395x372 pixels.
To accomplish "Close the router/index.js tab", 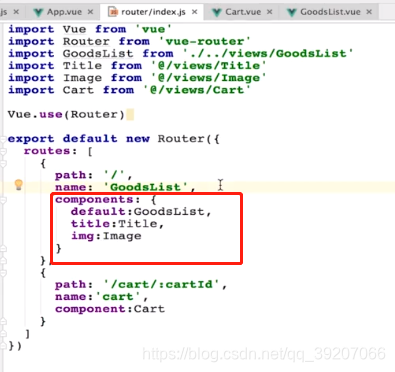I will pos(195,12).
